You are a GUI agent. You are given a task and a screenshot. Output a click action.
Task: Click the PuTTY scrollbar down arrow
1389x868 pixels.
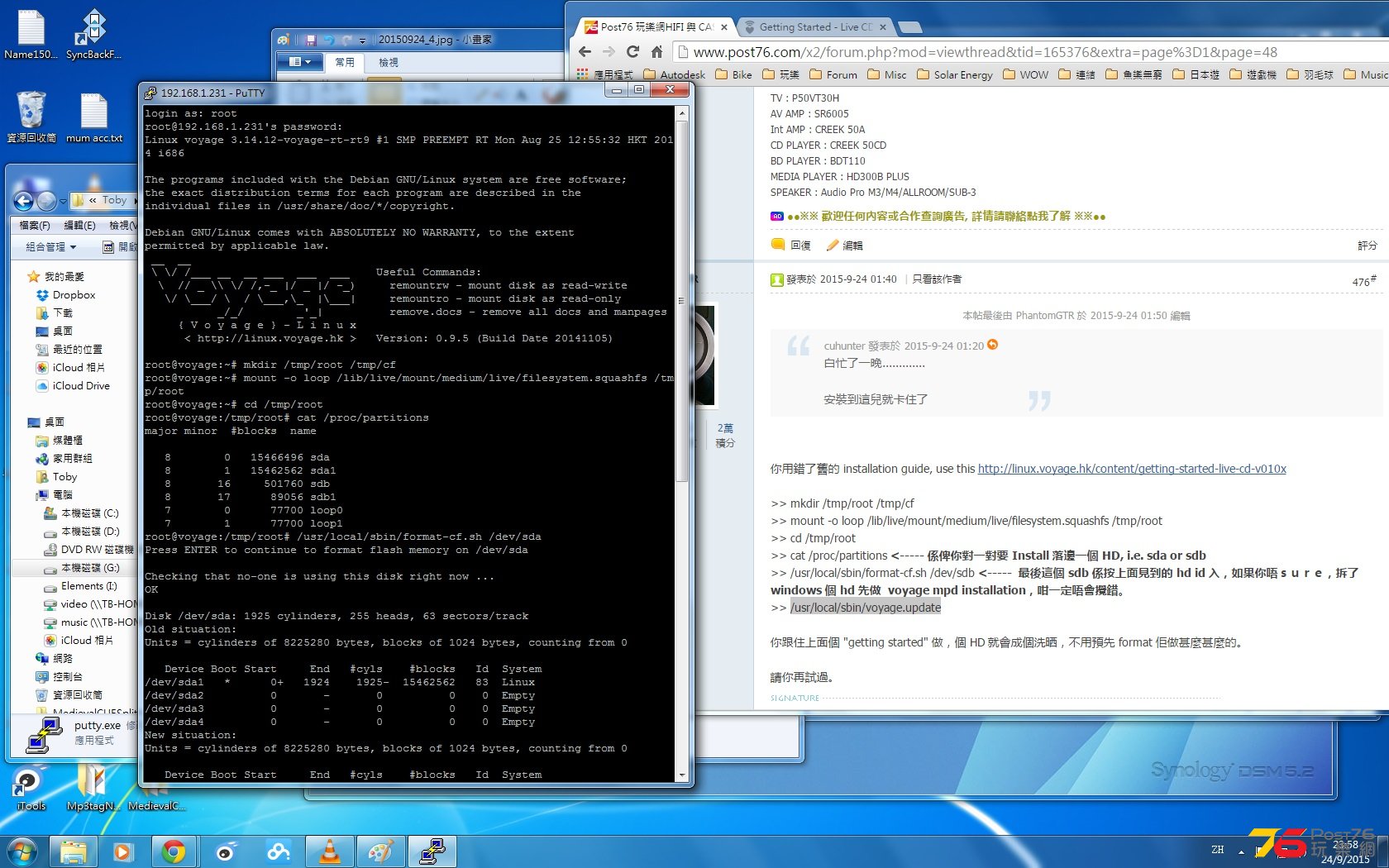681,775
